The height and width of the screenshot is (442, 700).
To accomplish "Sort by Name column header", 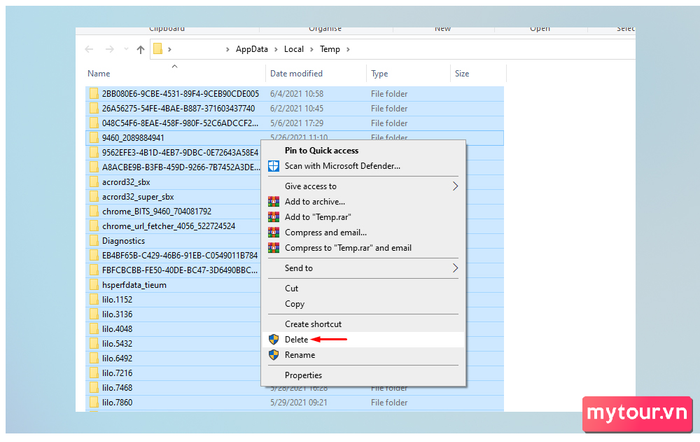I will pyautogui.click(x=99, y=74).
